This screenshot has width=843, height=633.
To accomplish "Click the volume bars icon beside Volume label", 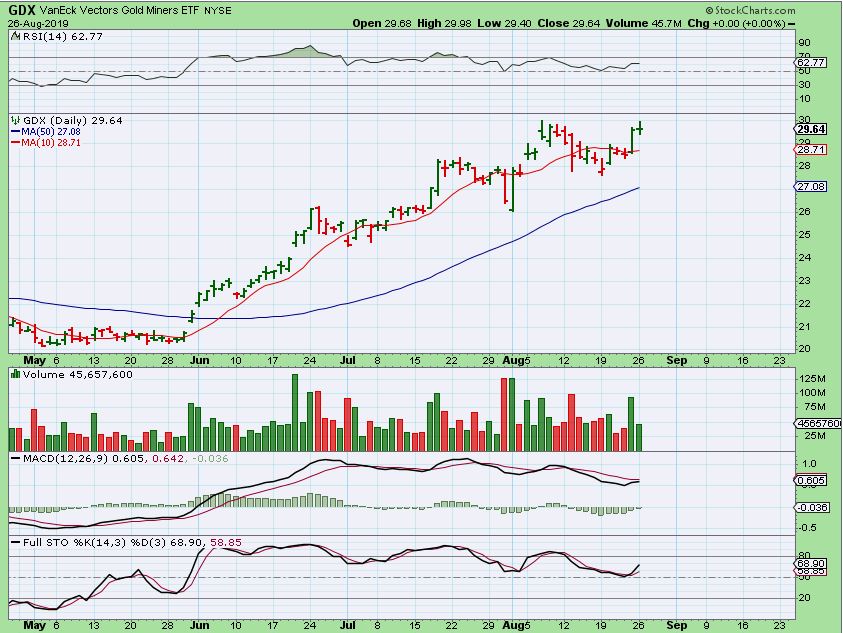I will tap(15, 374).
